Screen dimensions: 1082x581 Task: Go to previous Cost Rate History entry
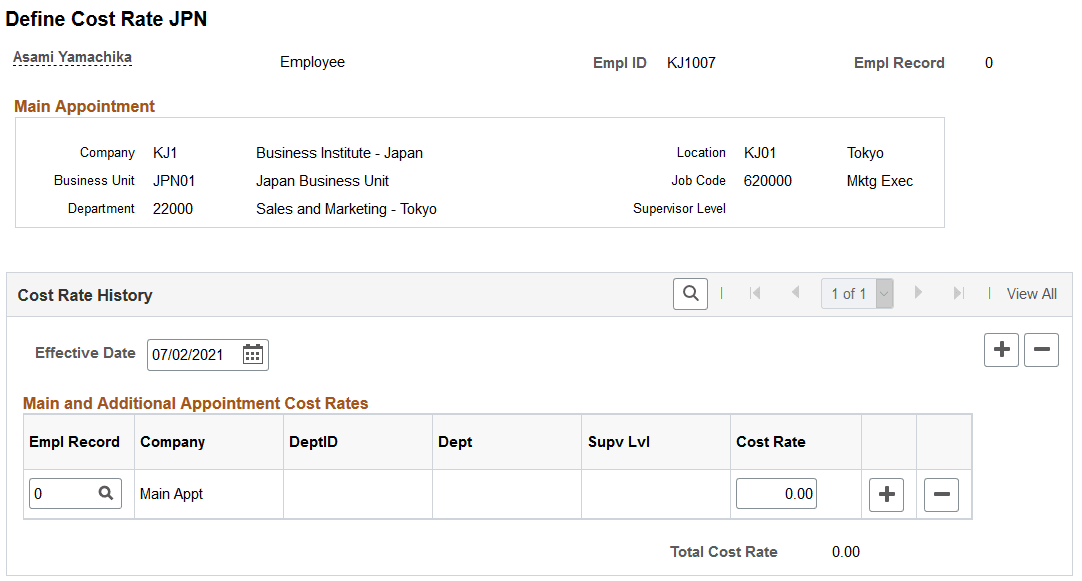point(795,293)
